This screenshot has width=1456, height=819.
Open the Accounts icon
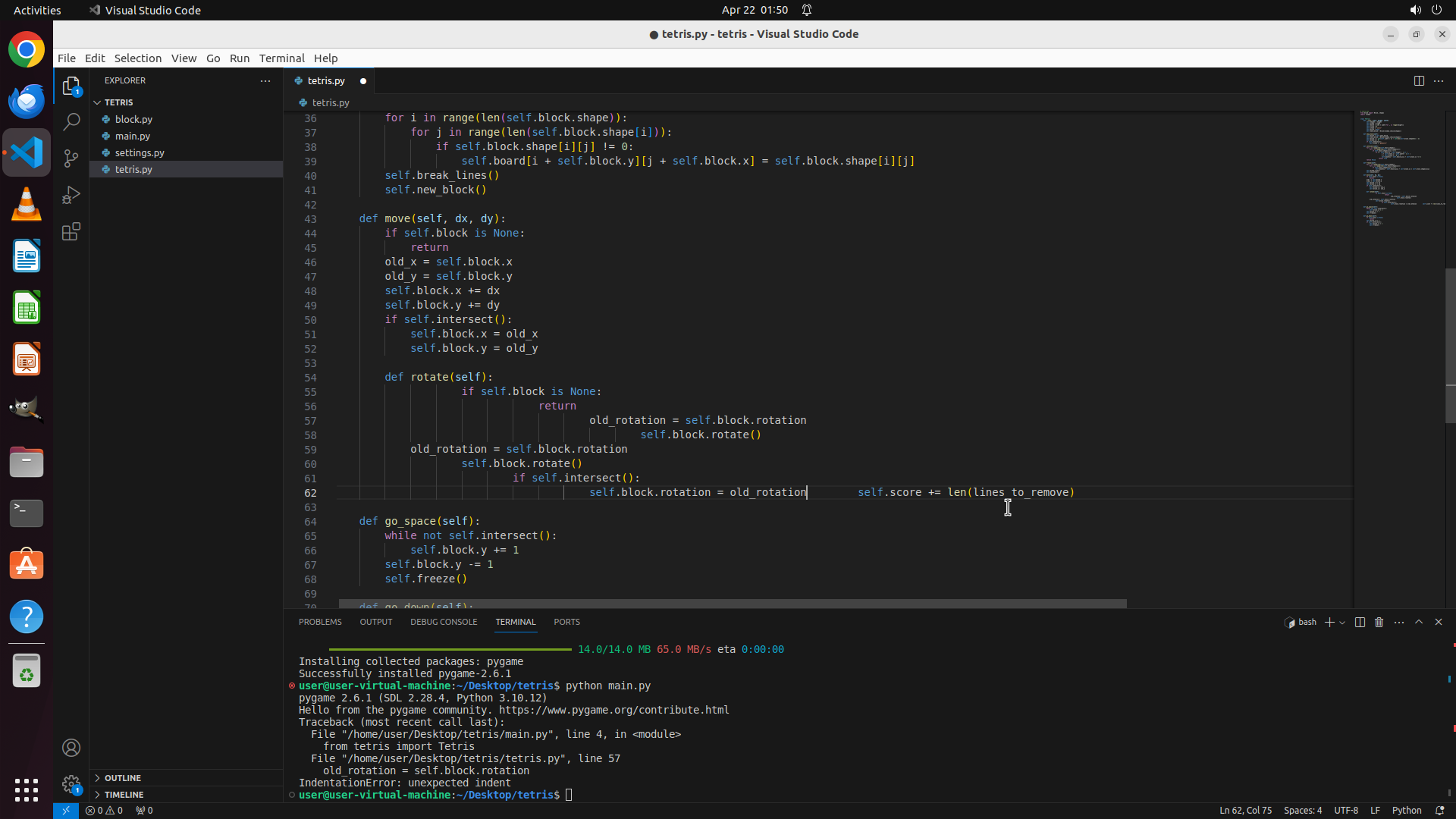point(71,748)
